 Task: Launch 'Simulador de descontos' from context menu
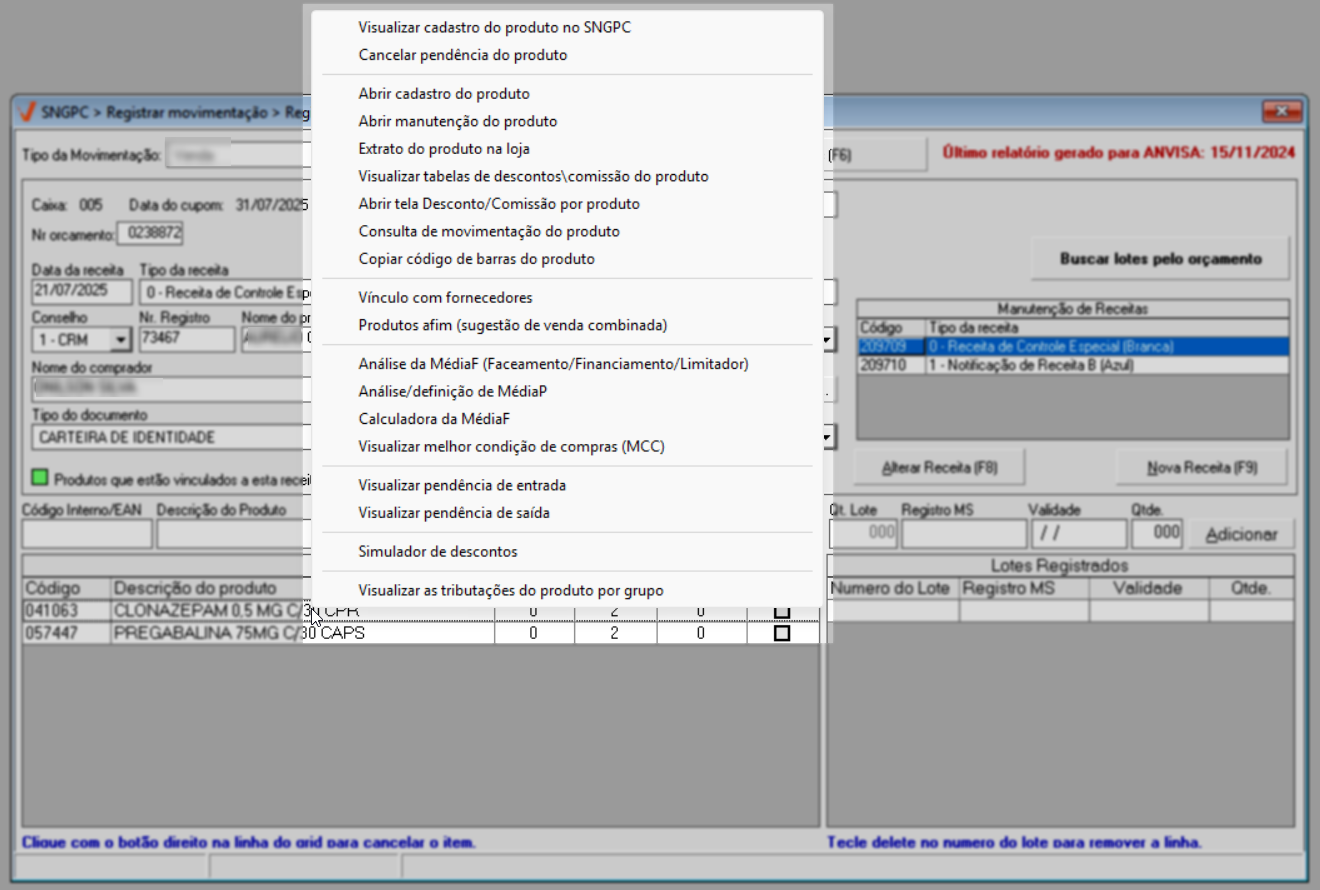(437, 552)
